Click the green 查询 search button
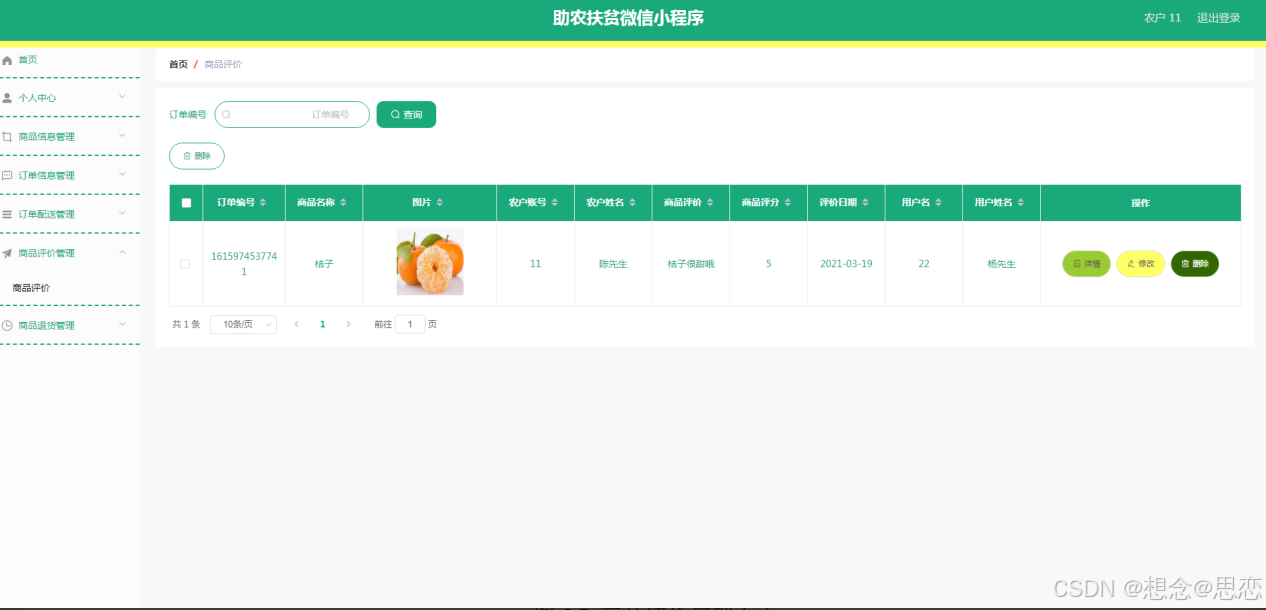The width and height of the screenshot is (1266, 610). coord(406,115)
